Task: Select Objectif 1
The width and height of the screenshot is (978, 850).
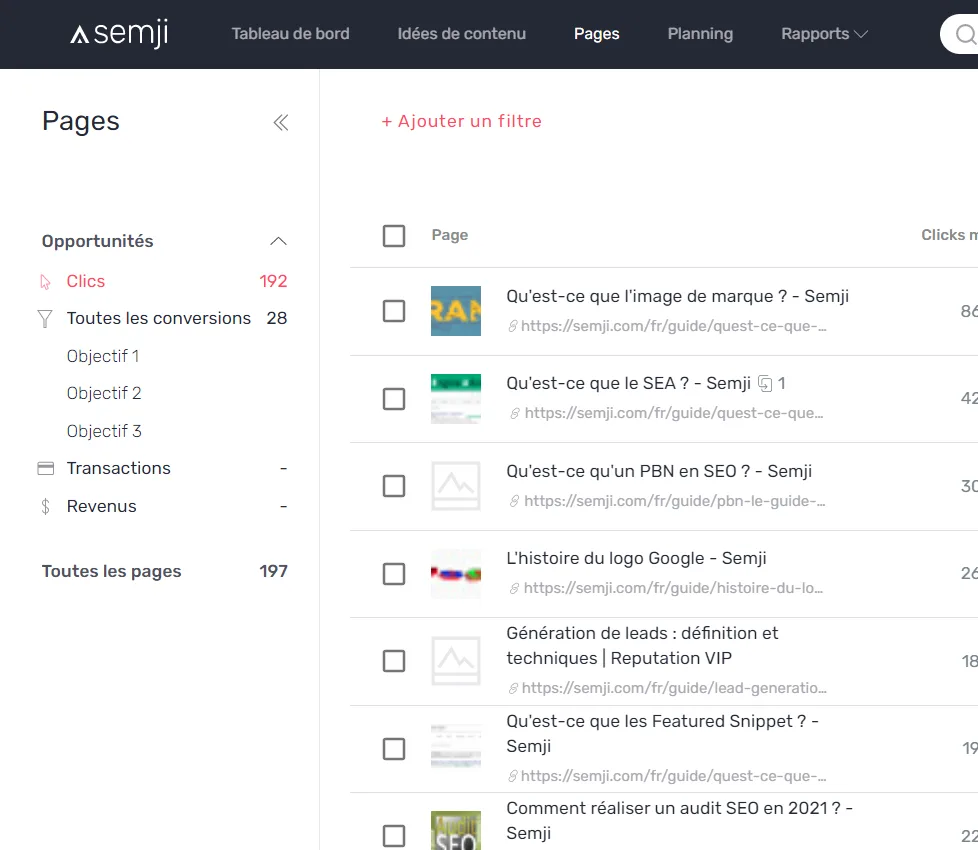Action: click(x=103, y=356)
